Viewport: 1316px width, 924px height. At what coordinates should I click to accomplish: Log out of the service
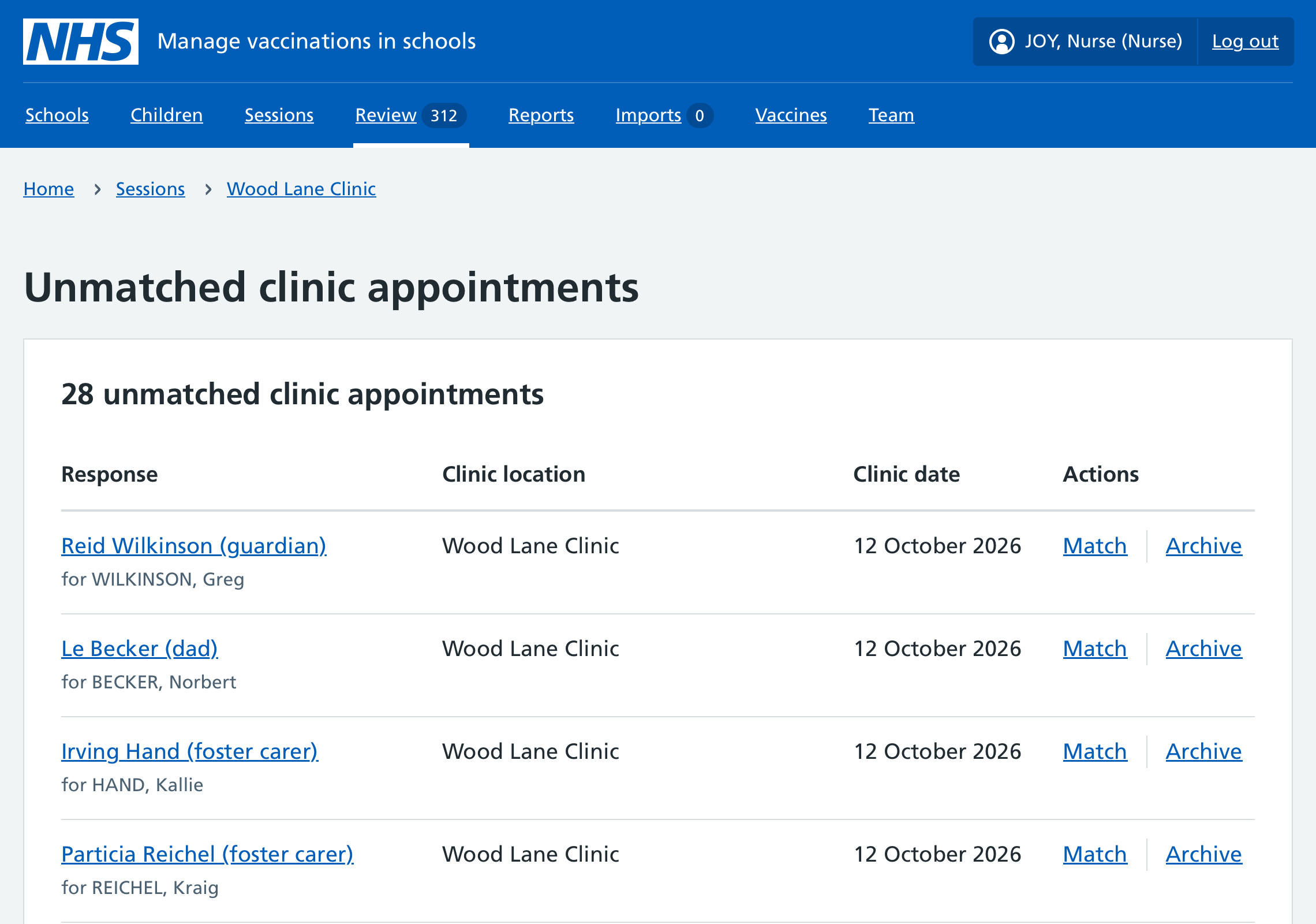click(x=1245, y=42)
